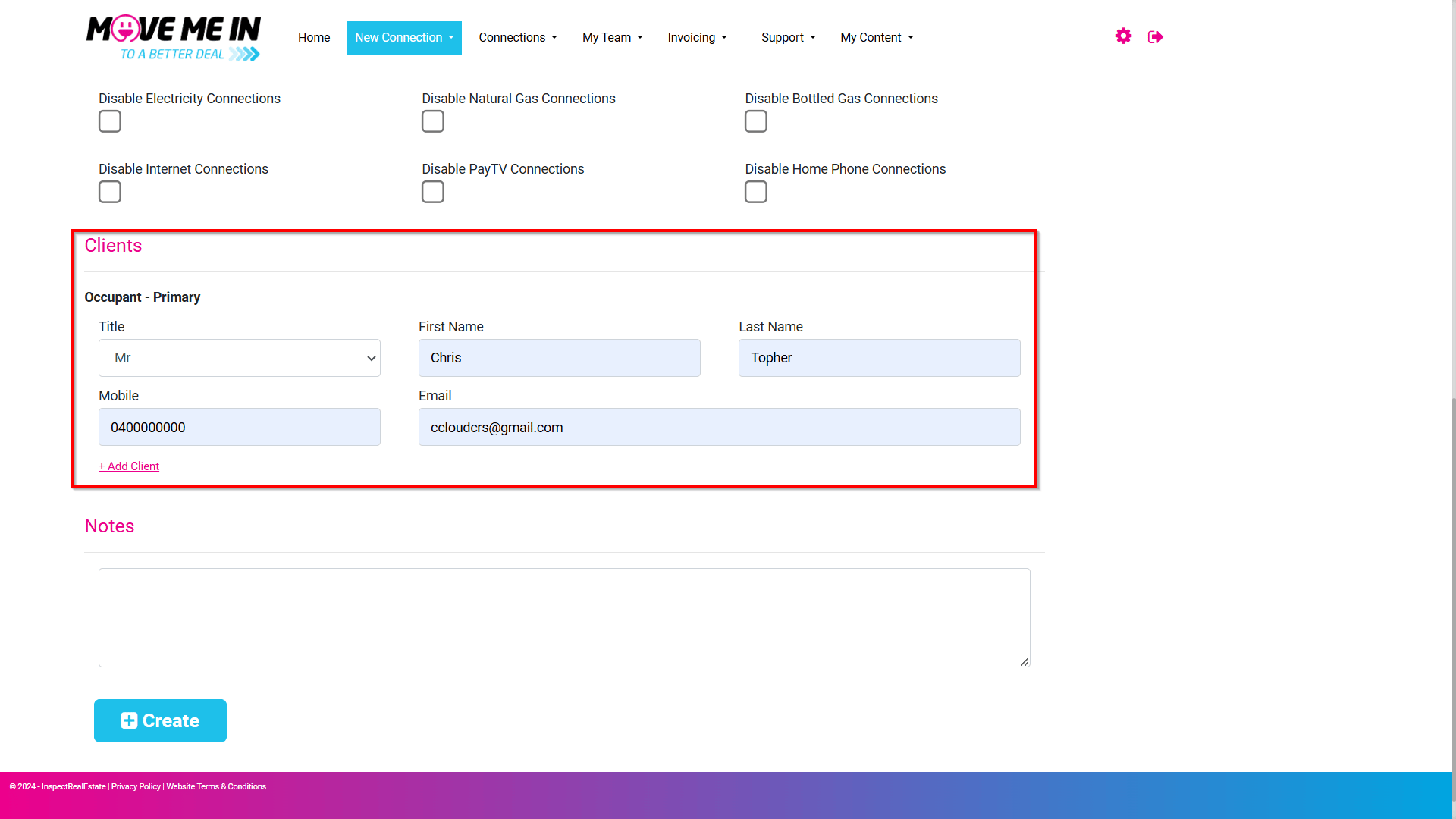Open the Privacy Policy footer link
The height and width of the screenshot is (819, 1456).
(136, 786)
